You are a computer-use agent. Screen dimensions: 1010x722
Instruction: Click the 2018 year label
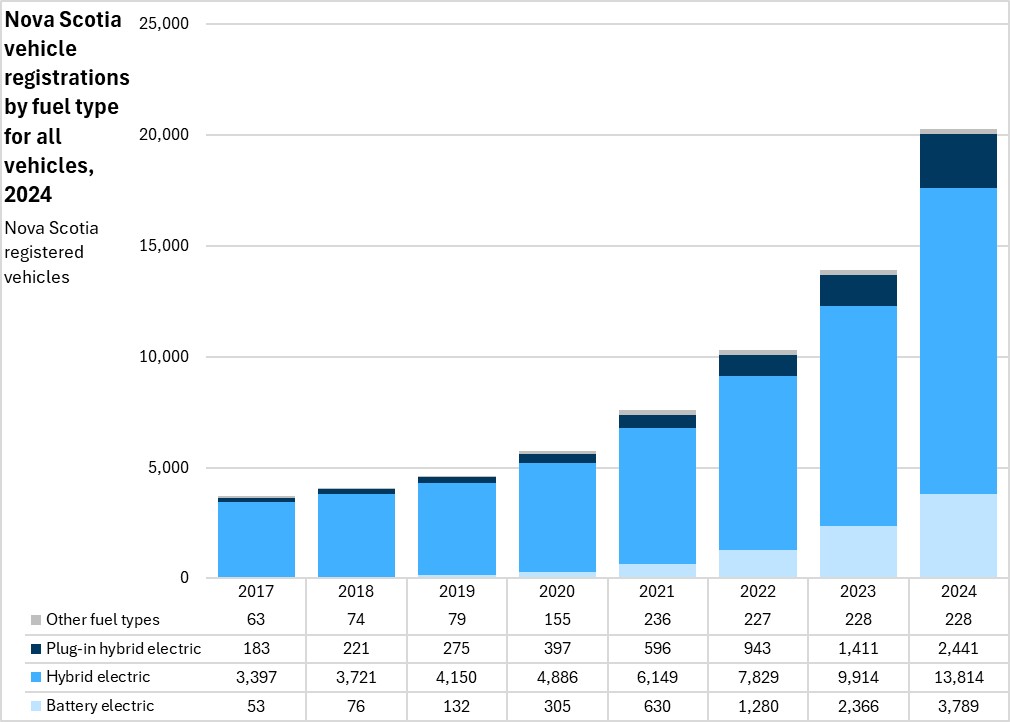click(357, 592)
